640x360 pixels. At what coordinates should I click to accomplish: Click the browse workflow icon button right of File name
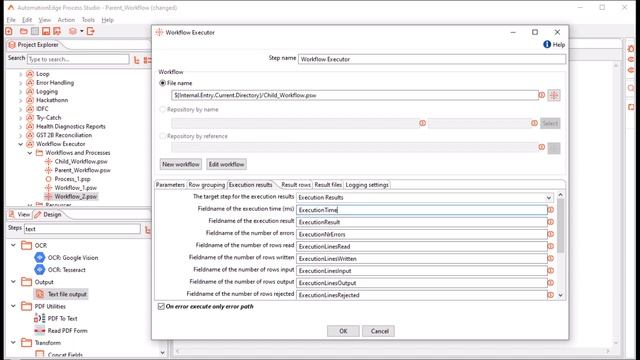(x=554, y=95)
